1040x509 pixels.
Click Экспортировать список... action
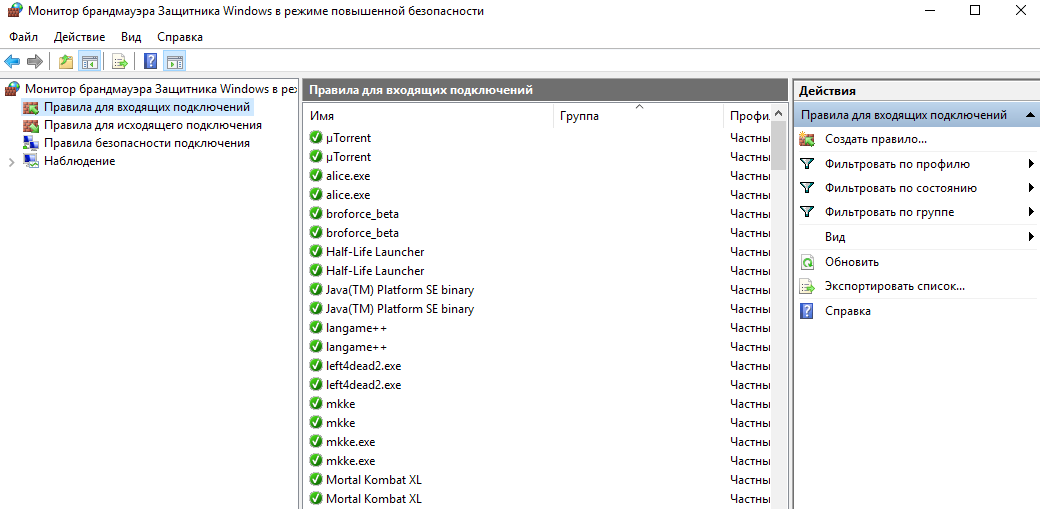pos(894,287)
